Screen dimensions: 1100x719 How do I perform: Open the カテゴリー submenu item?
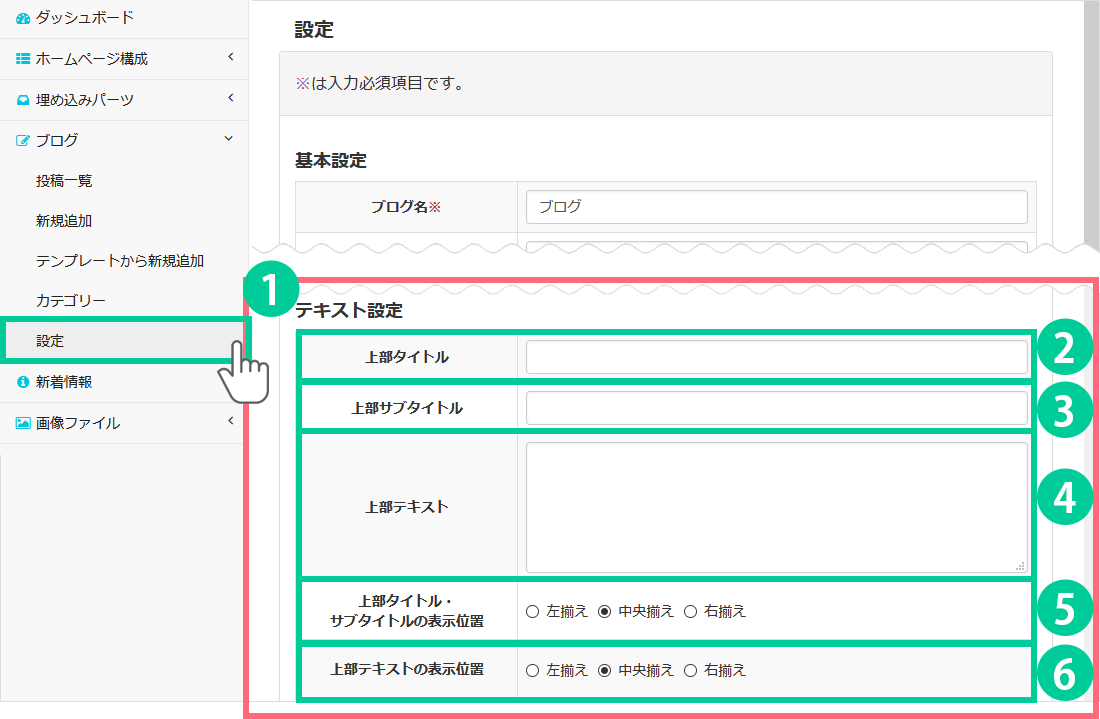tap(70, 301)
